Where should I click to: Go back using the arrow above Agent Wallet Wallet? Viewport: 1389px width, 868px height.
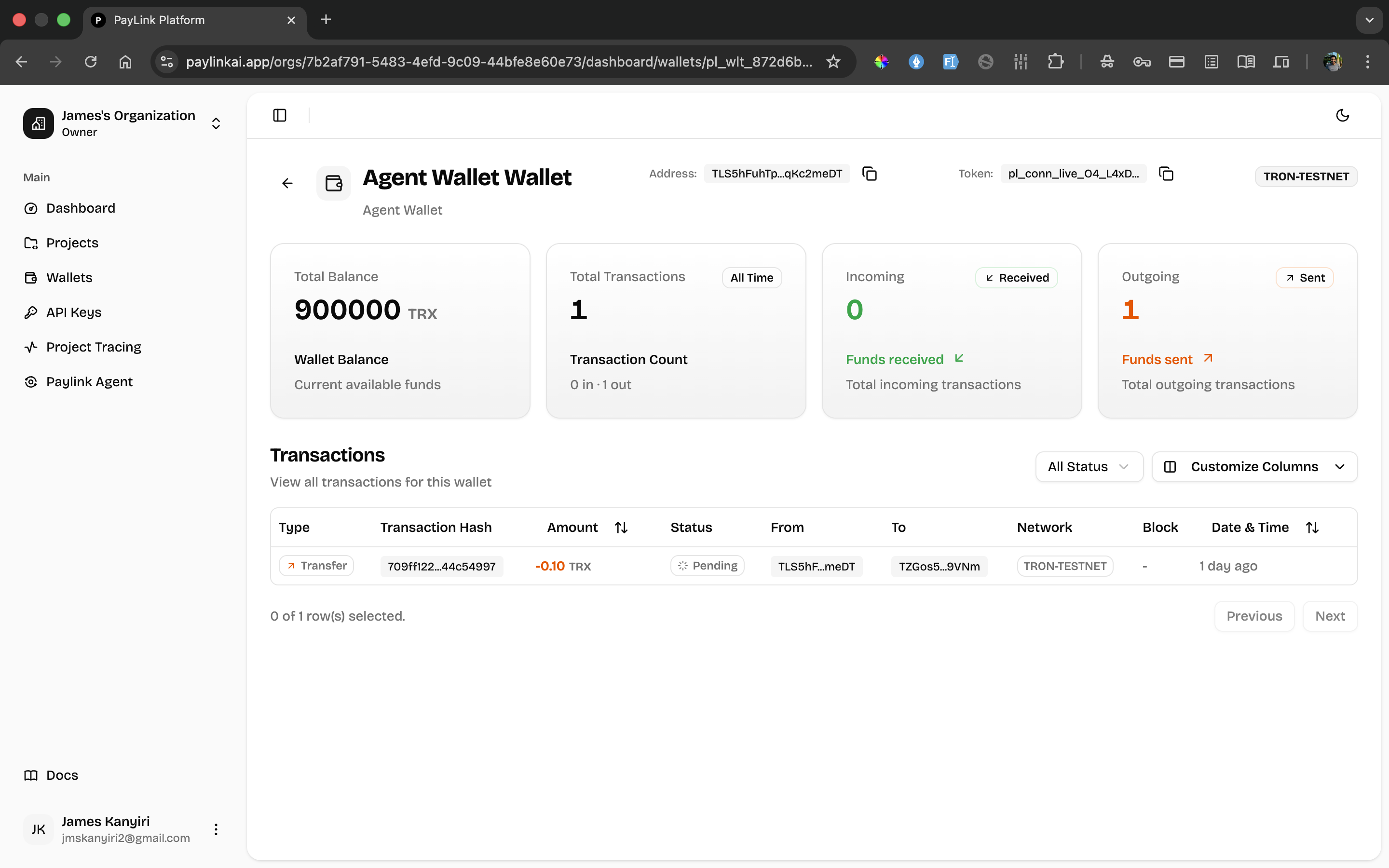tap(287, 183)
